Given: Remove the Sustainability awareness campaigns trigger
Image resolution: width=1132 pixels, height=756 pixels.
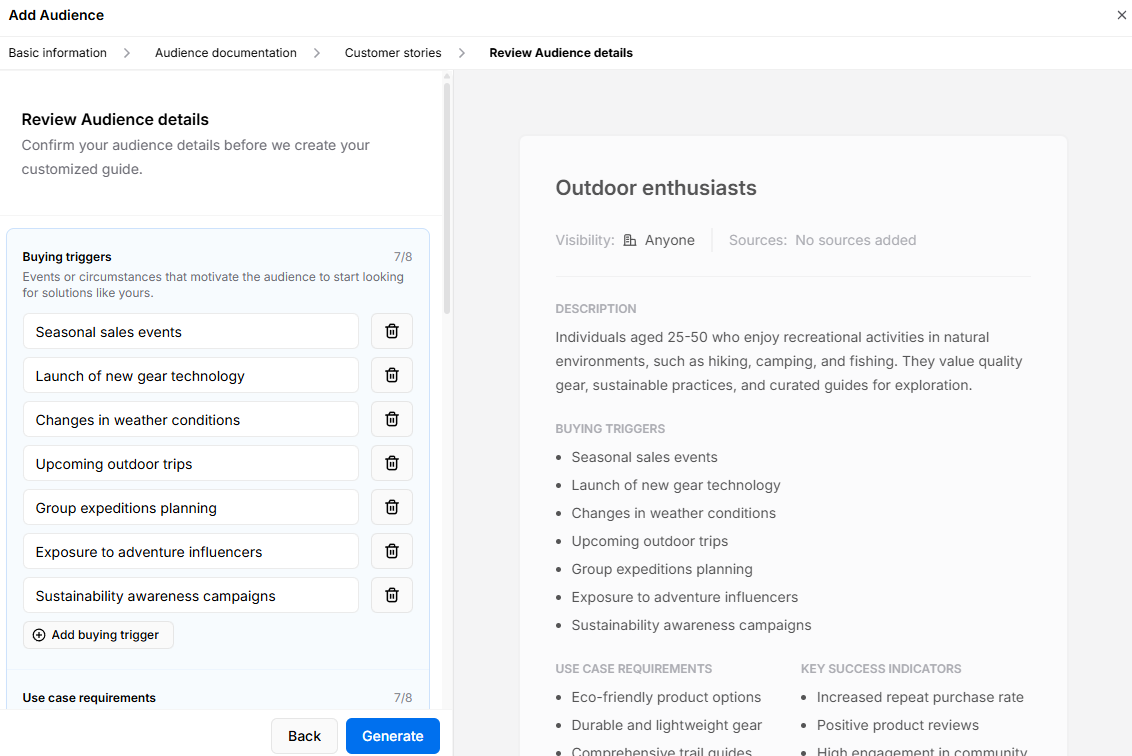Looking at the screenshot, I should [392, 596].
